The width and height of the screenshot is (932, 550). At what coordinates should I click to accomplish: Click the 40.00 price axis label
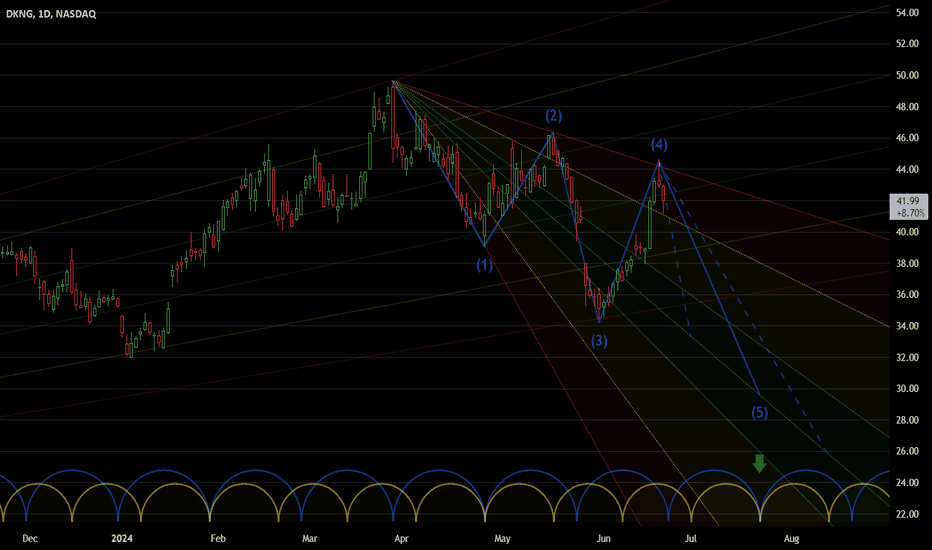(x=907, y=232)
